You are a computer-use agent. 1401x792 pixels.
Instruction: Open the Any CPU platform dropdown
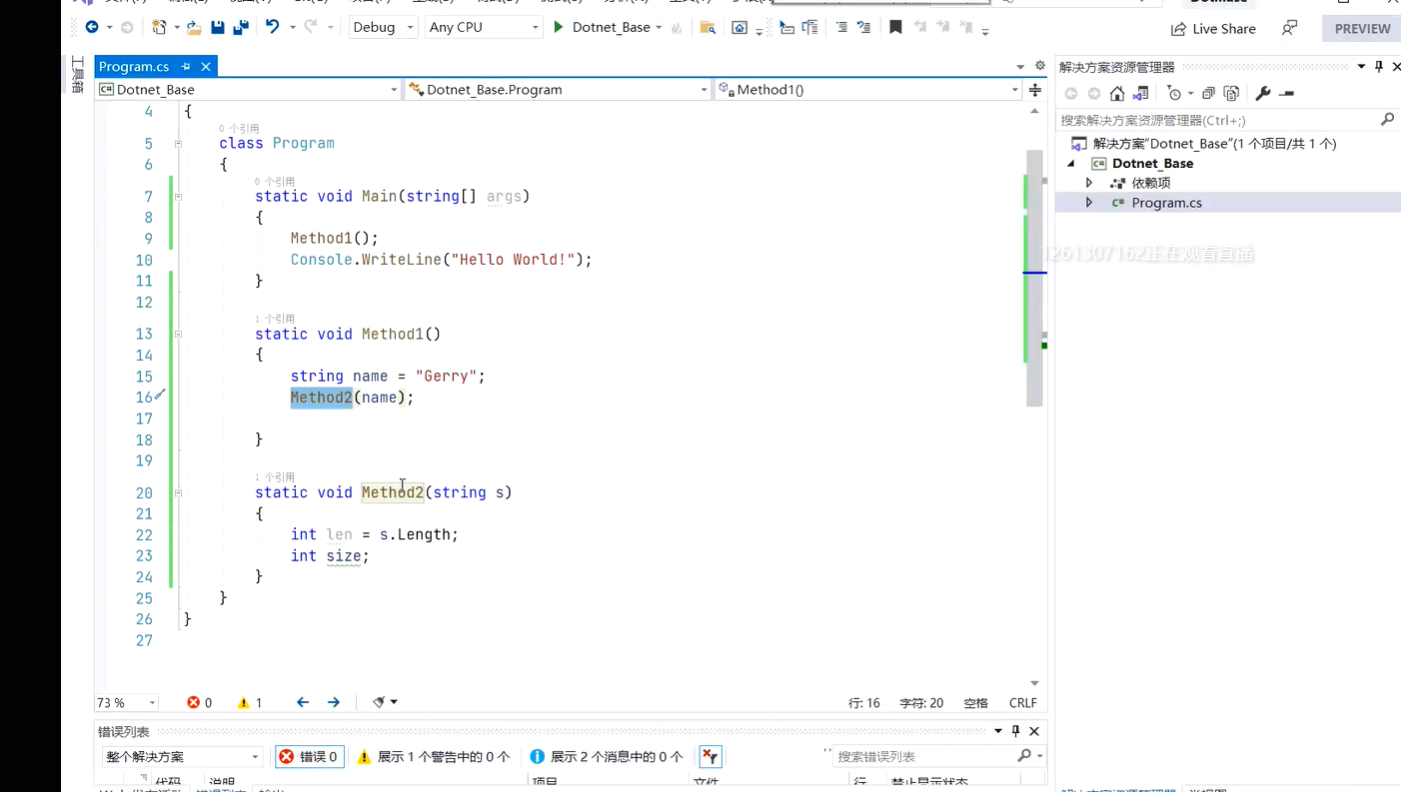(x=483, y=27)
